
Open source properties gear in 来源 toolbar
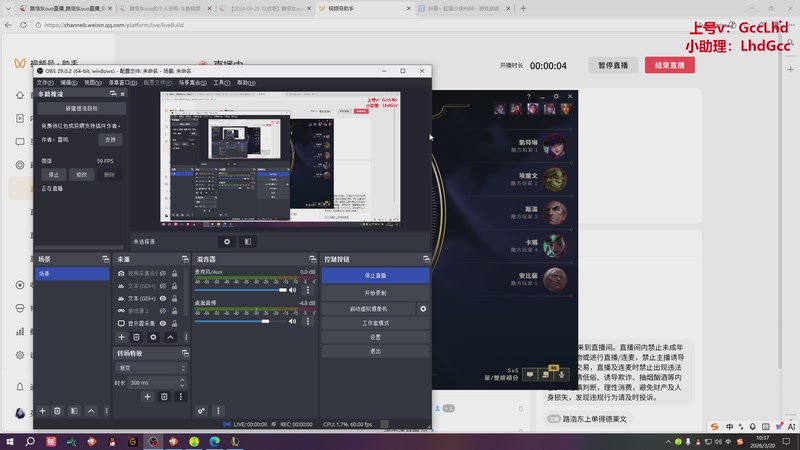pyautogui.click(x=153, y=337)
